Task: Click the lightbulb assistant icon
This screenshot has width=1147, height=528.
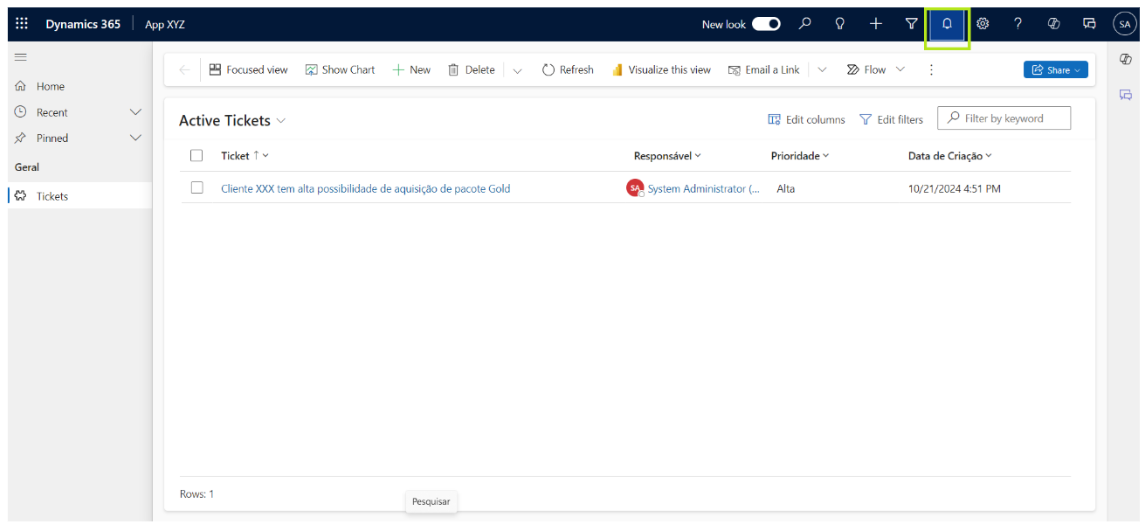Action: tap(840, 24)
